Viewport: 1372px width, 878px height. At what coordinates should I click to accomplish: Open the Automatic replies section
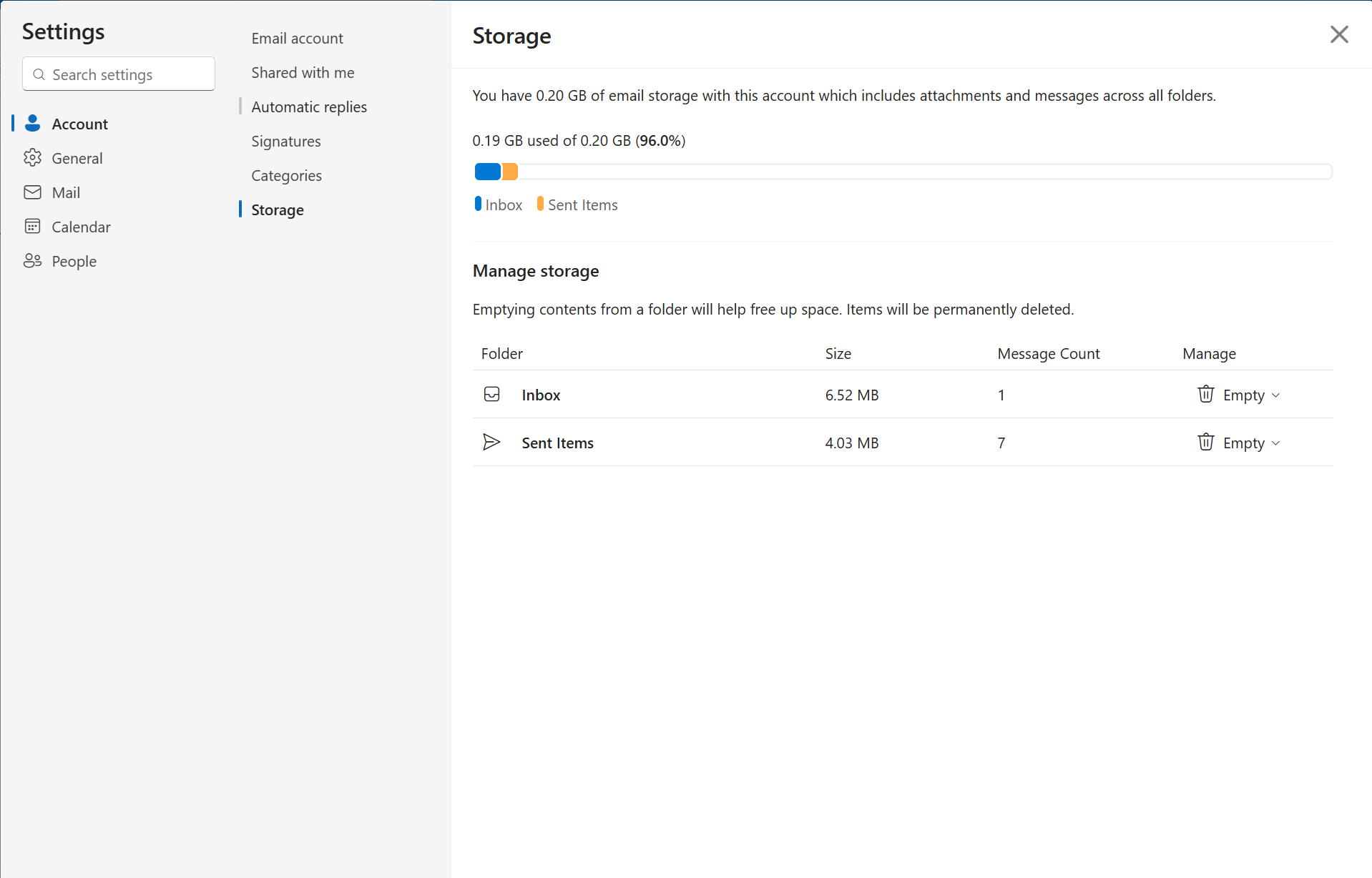coord(309,107)
